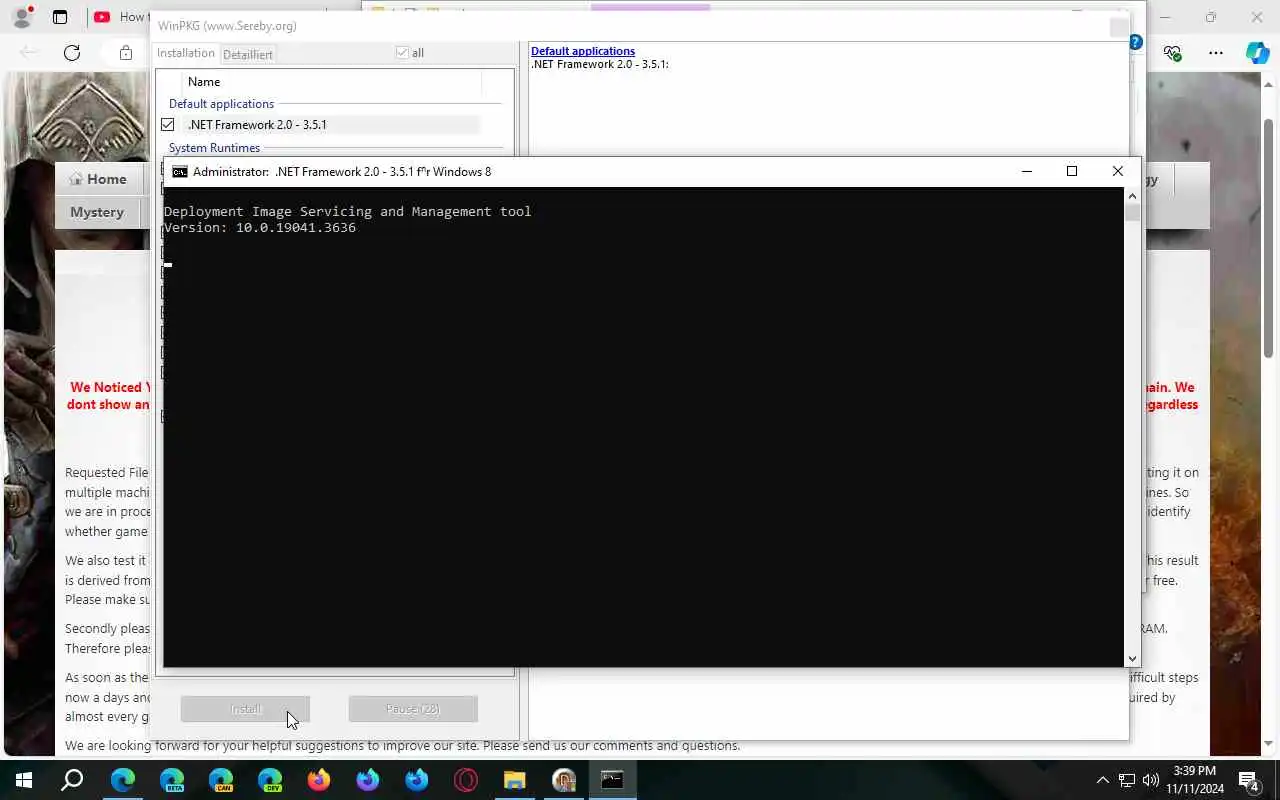The width and height of the screenshot is (1280, 800).
Task: Open volume control tray icon
Action: tap(1151, 780)
